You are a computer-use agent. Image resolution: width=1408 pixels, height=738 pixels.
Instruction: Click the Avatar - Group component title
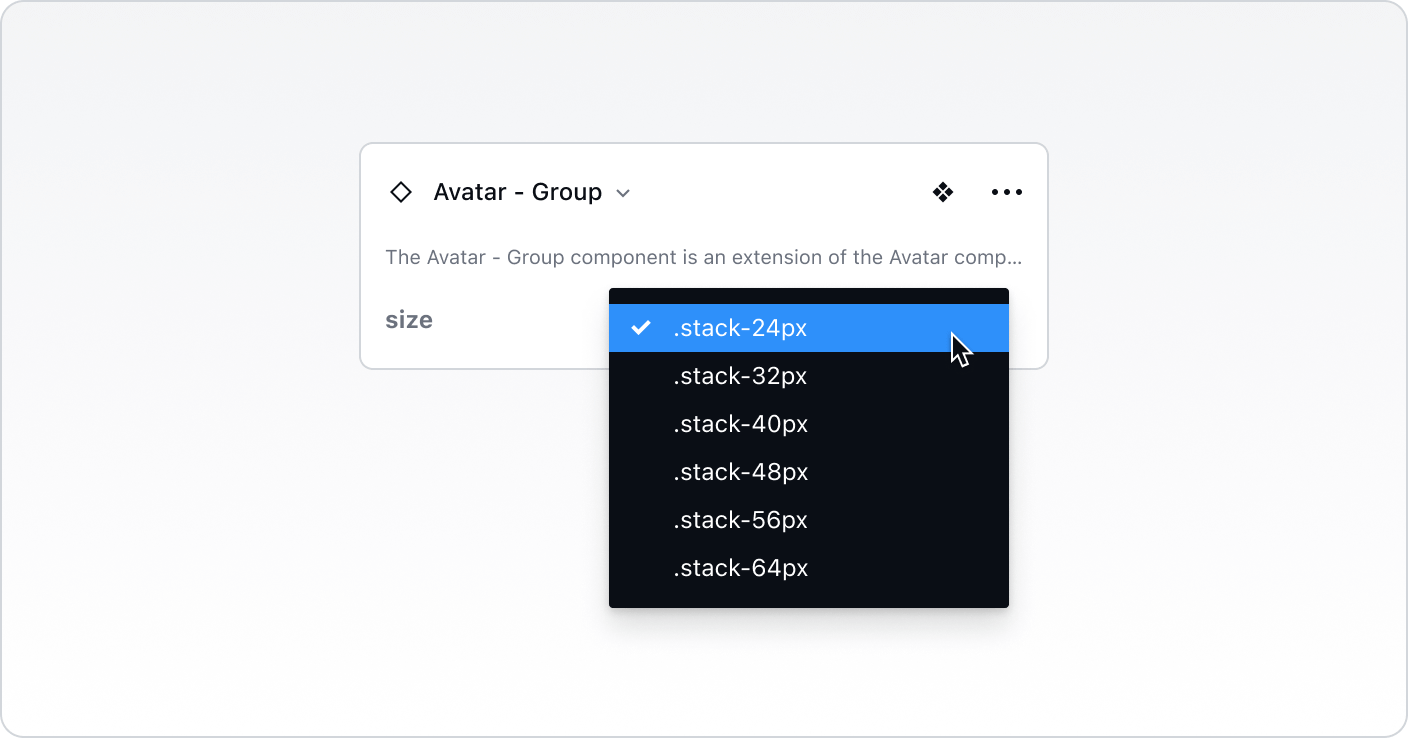(517, 192)
